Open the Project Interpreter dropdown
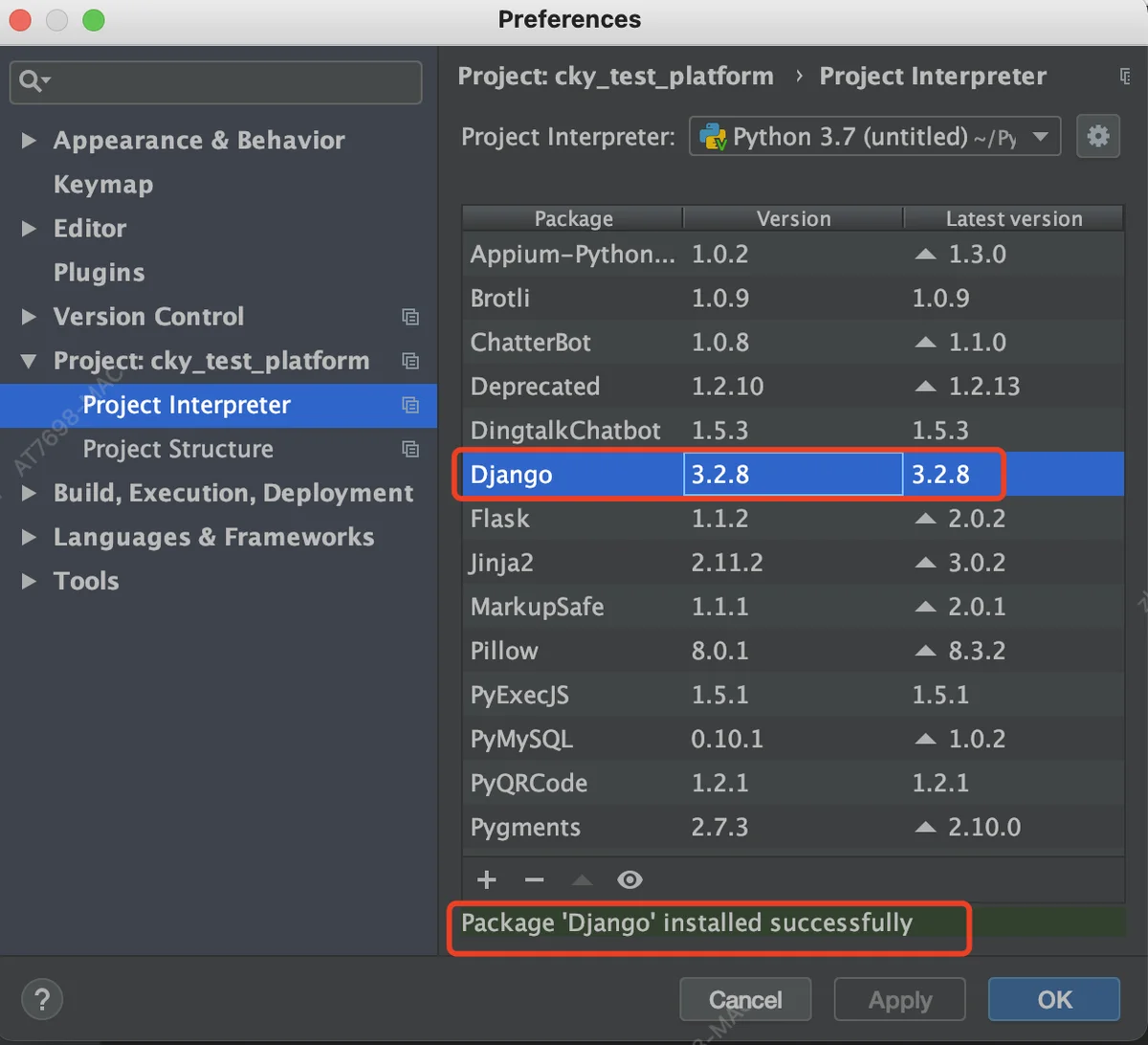Image resolution: width=1148 pixels, height=1045 pixels. point(874,136)
